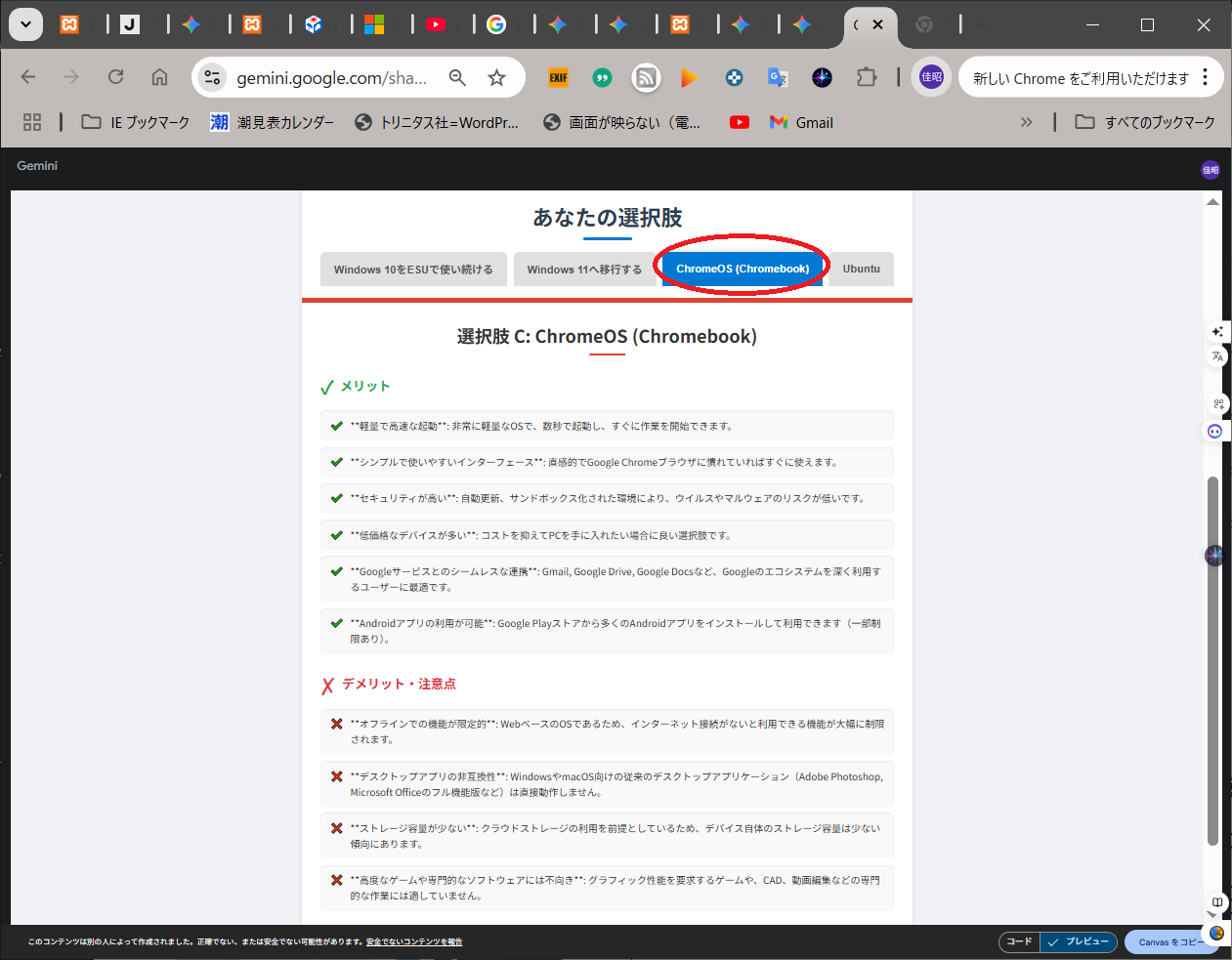Click the new Chrome available update button

pyautogui.click(x=1080, y=78)
